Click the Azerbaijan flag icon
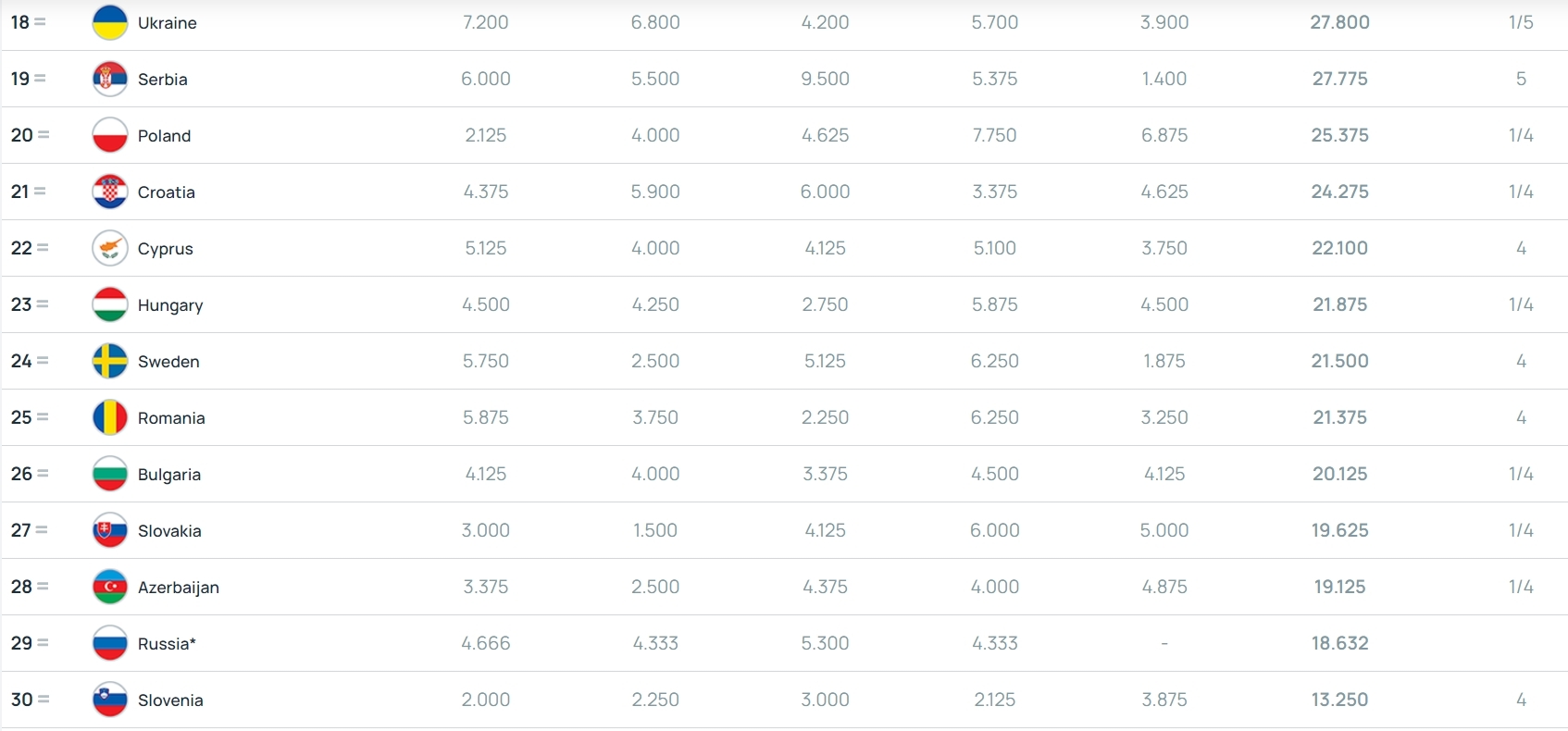 110,587
